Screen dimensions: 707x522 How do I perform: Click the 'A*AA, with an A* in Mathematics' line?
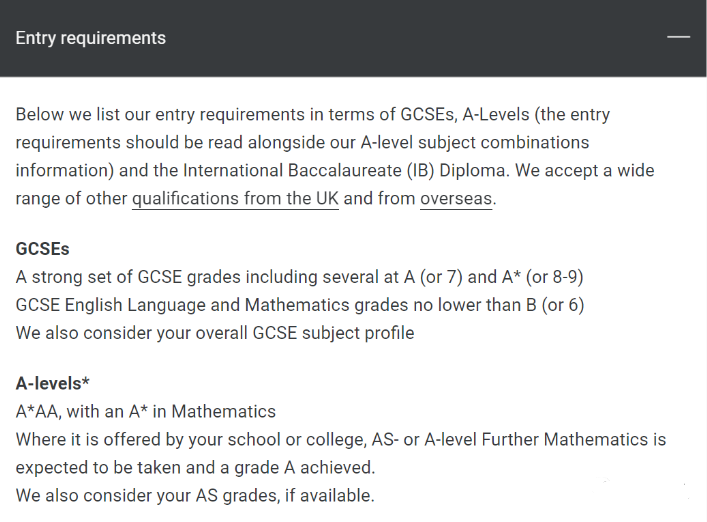coord(146,412)
